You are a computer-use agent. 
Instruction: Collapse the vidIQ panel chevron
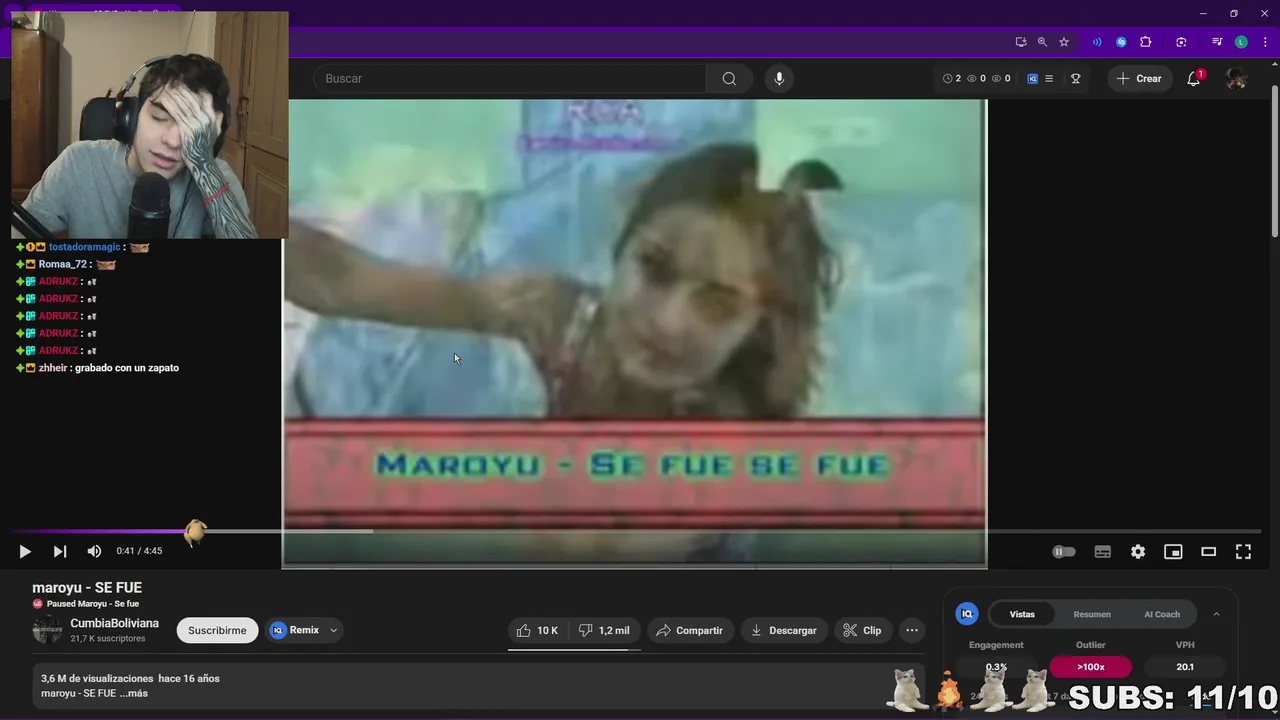click(x=1216, y=614)
